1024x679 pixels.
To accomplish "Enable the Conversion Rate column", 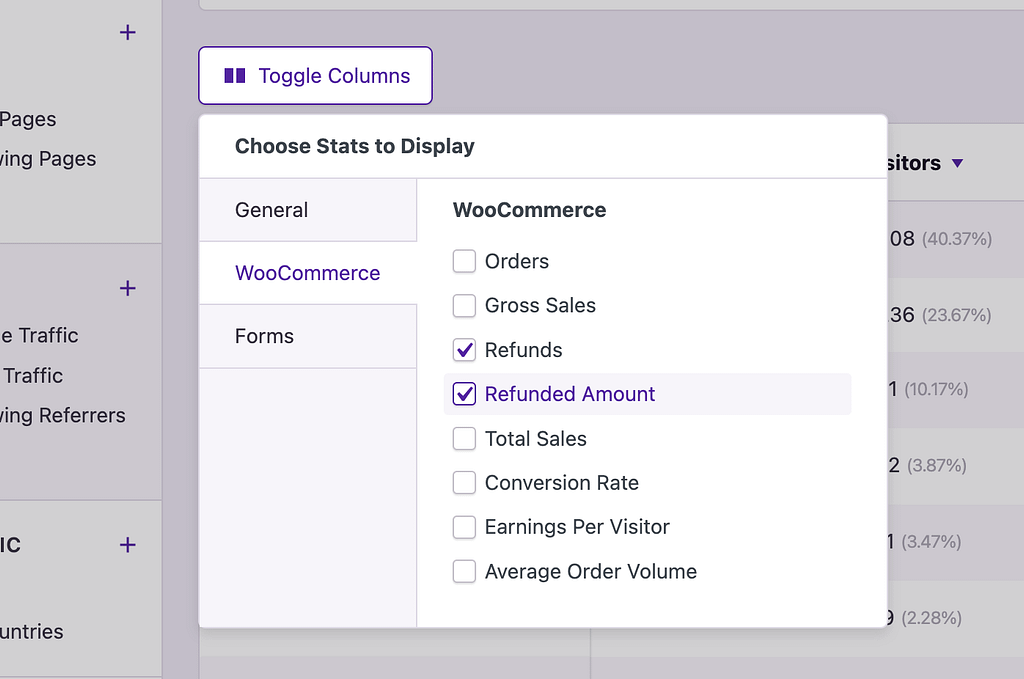I will point(464,483).
